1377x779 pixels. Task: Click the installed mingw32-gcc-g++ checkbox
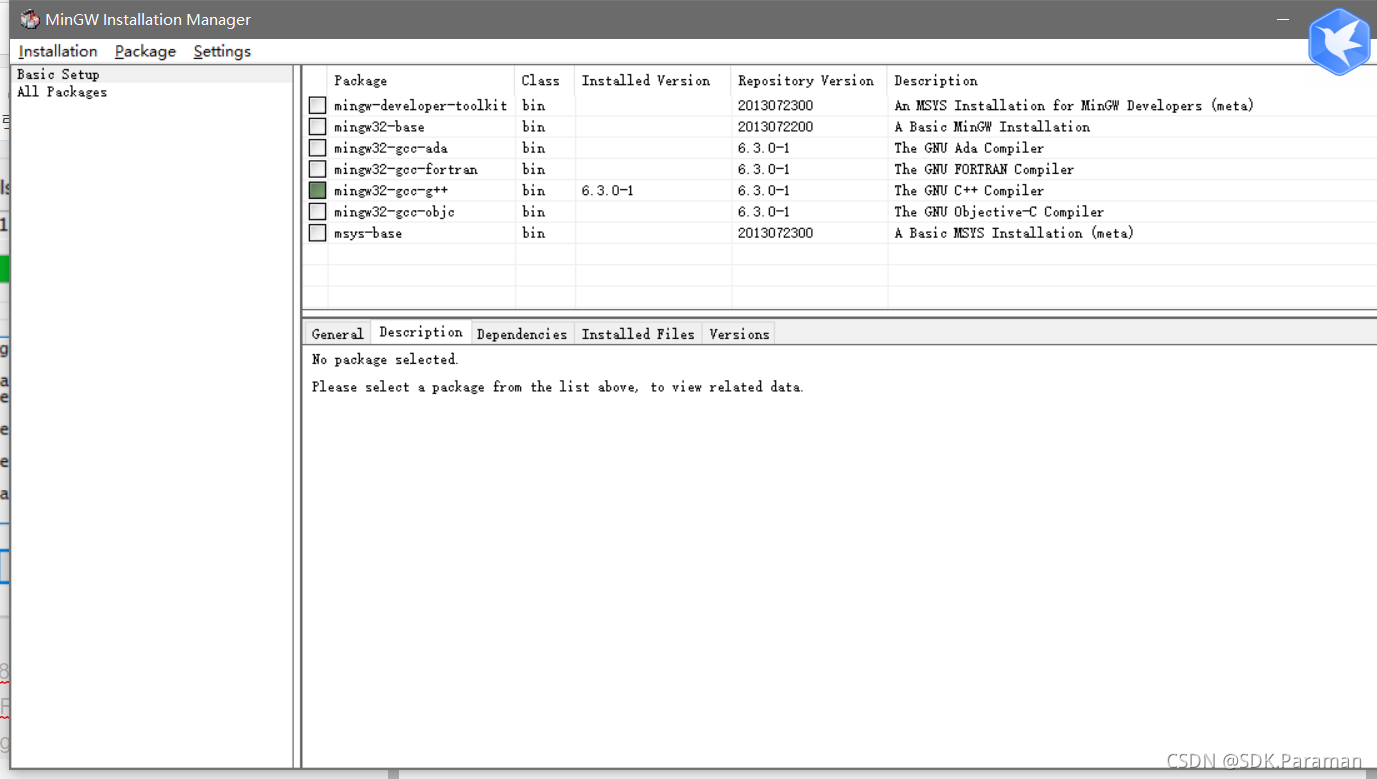(316, 190)
